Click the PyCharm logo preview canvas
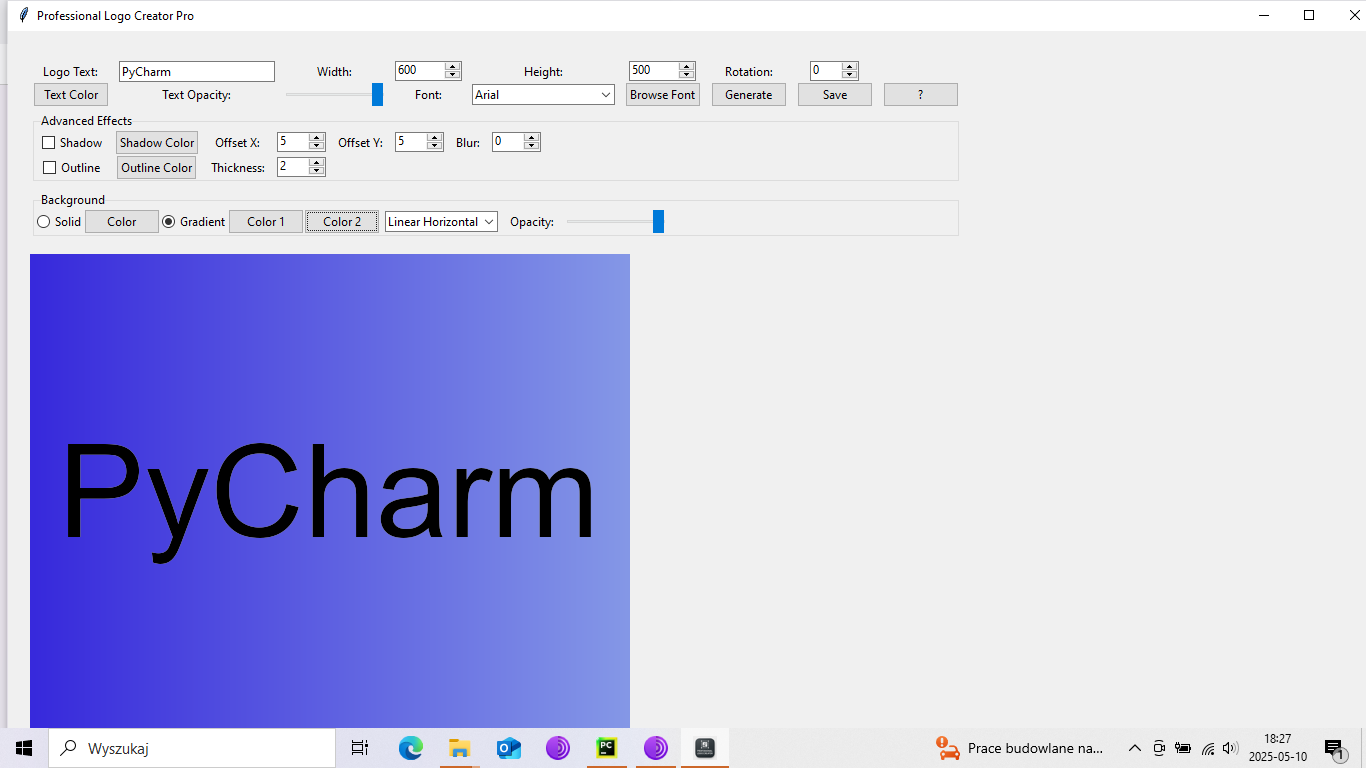The image size is (1366, 768). point(330,491)
